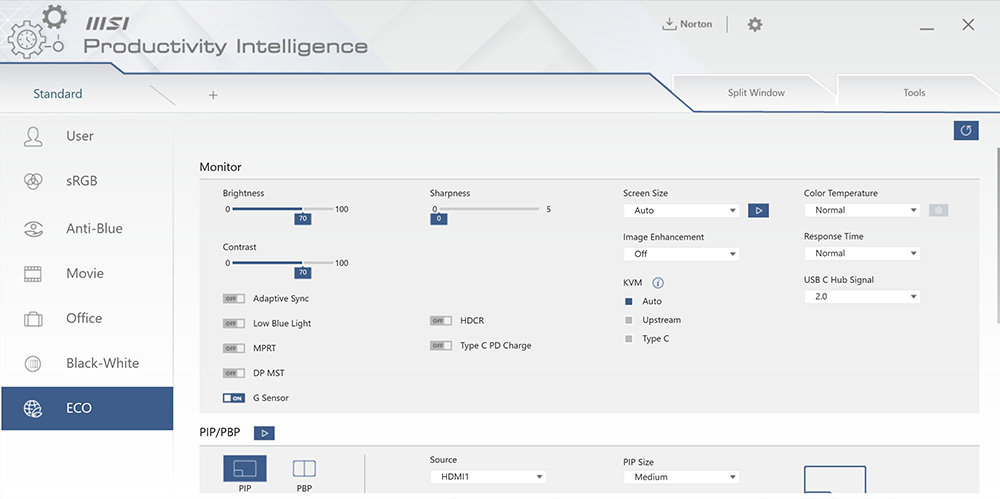Expand the Response Time dropdown
The height and width of the screenshot is (499, 1000).
(861, 253)
